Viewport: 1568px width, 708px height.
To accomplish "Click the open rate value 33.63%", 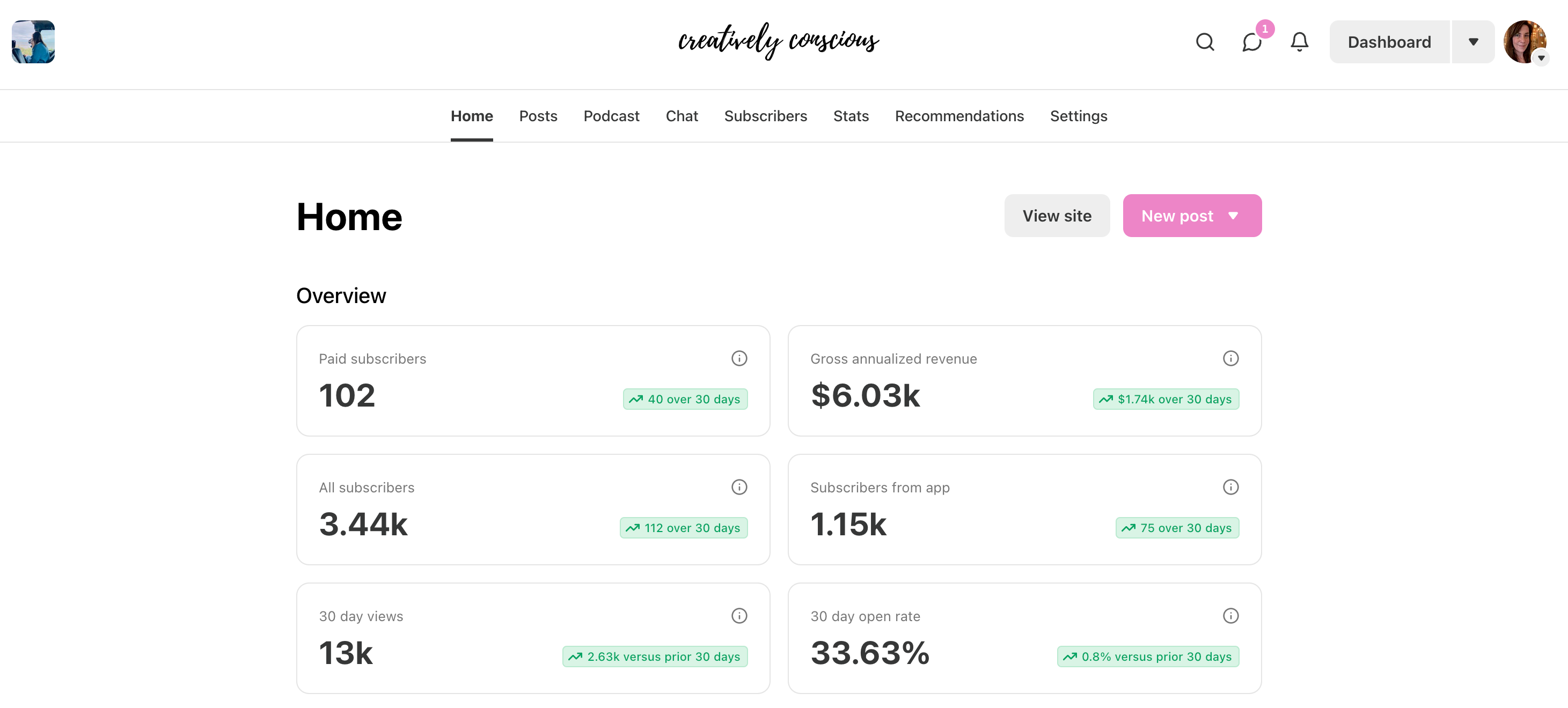I will pos(870,653).
